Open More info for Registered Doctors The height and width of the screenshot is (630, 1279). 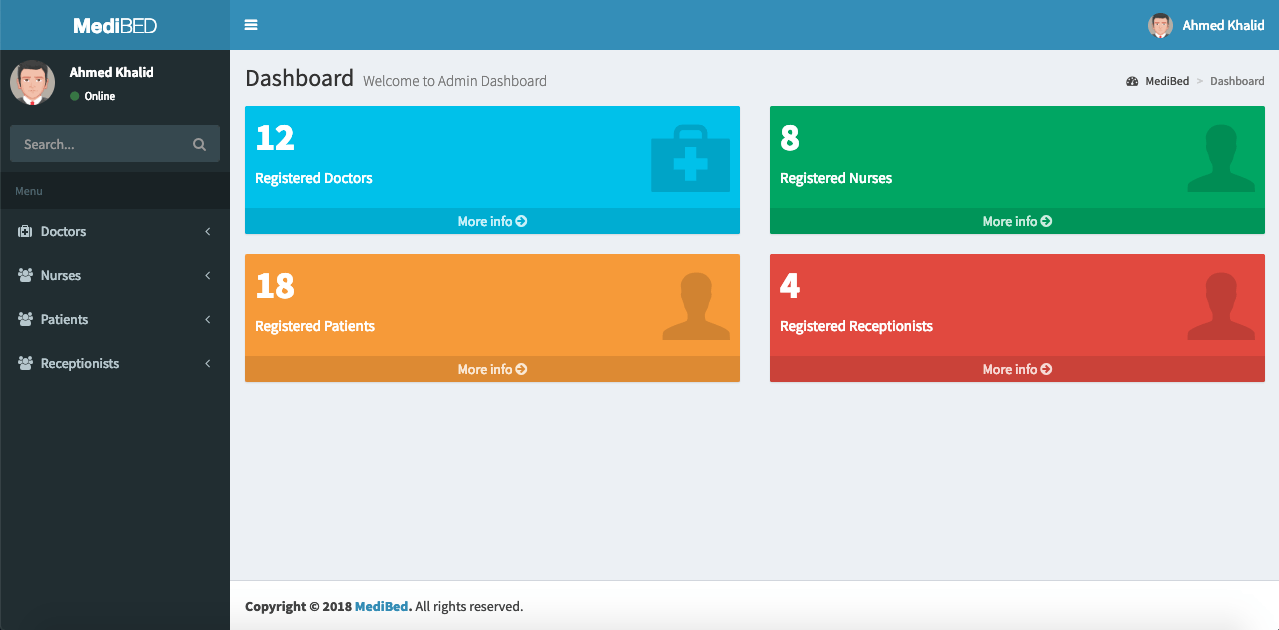click(x=492, y=221)
